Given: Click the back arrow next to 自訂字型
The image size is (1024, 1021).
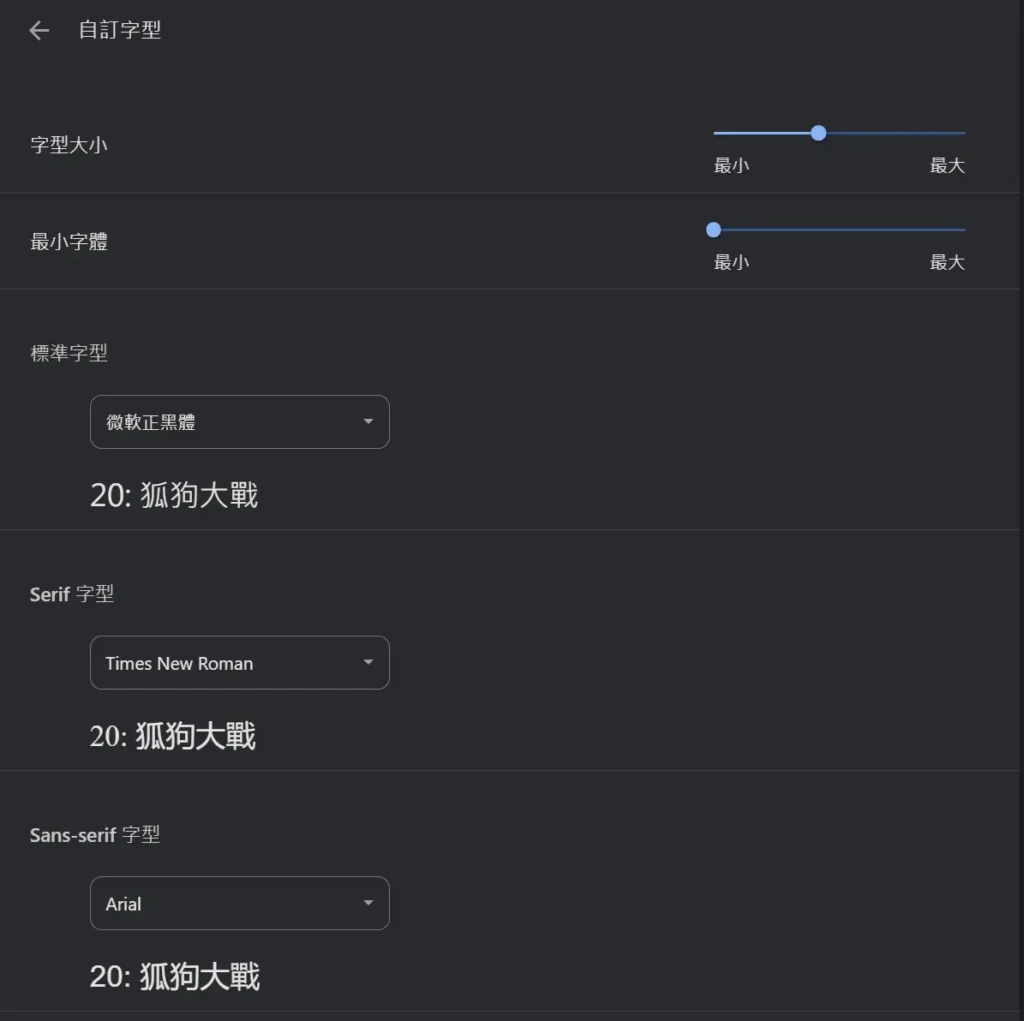Looking at the screenshot, I should 38,30.
